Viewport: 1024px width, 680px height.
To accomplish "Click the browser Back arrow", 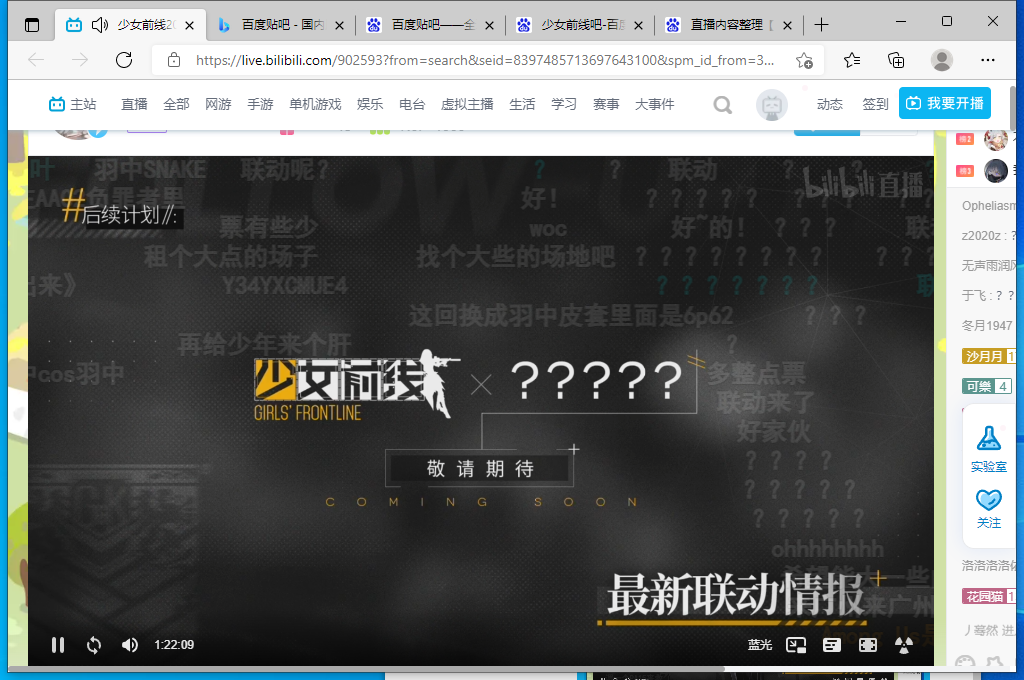I will pyautogui.click(x=36, y=60).
